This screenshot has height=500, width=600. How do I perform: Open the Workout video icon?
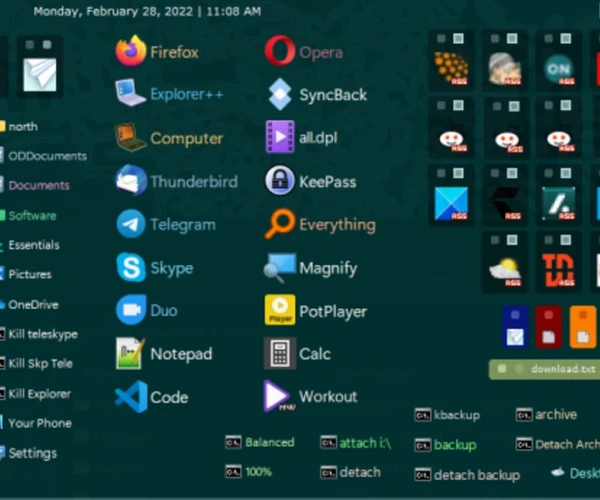coord(279,396)
